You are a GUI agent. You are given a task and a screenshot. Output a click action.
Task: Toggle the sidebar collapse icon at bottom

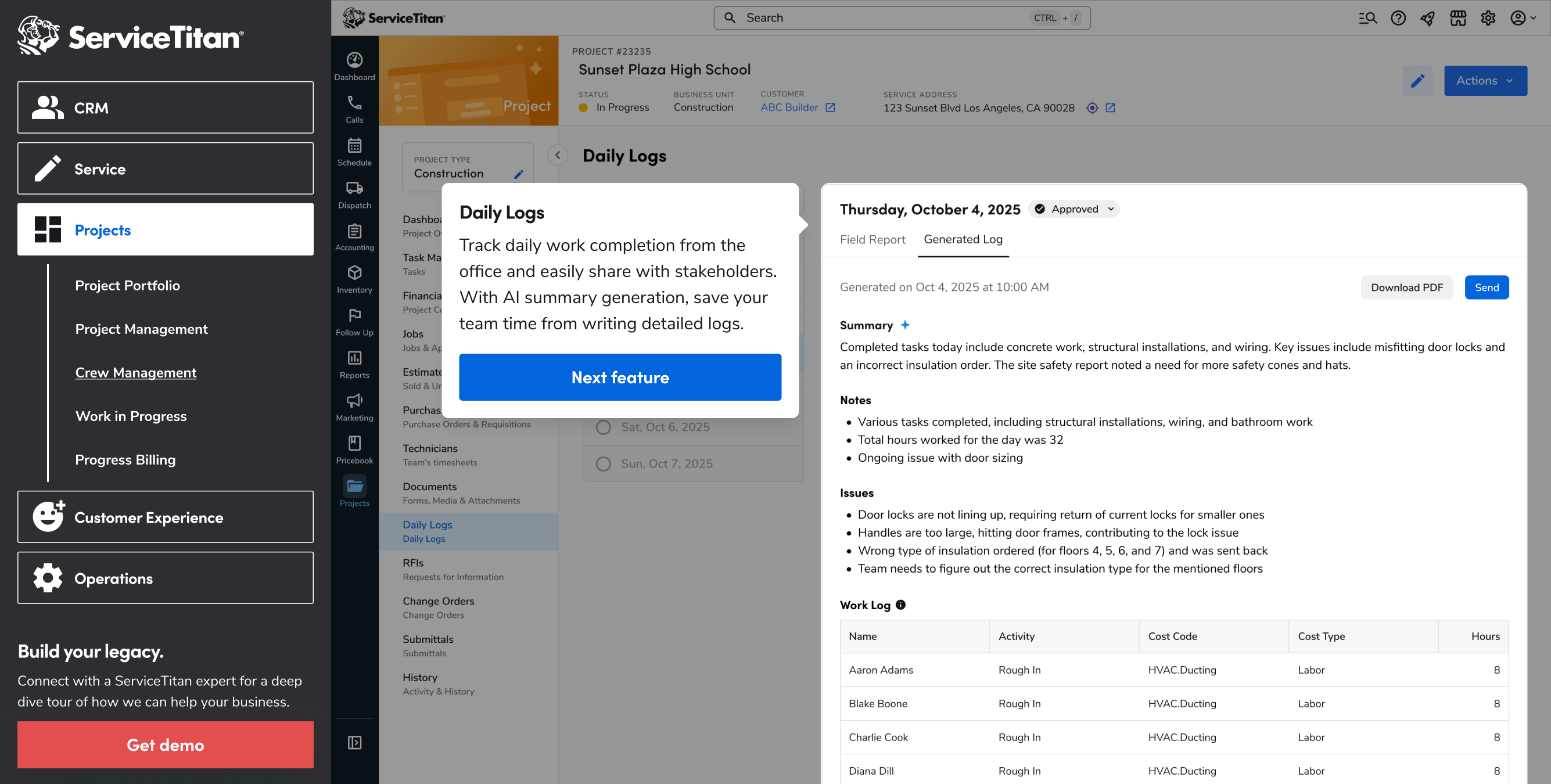(354, 742)
